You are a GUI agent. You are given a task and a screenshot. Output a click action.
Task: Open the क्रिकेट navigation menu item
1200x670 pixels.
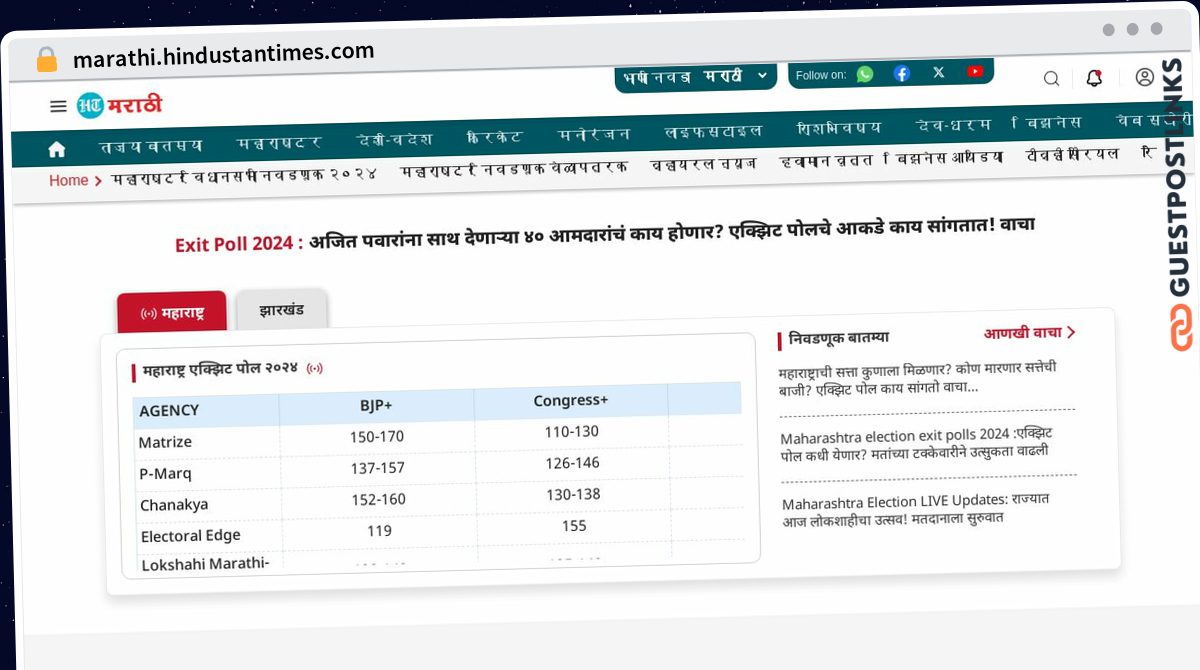[x=494, y=136]
